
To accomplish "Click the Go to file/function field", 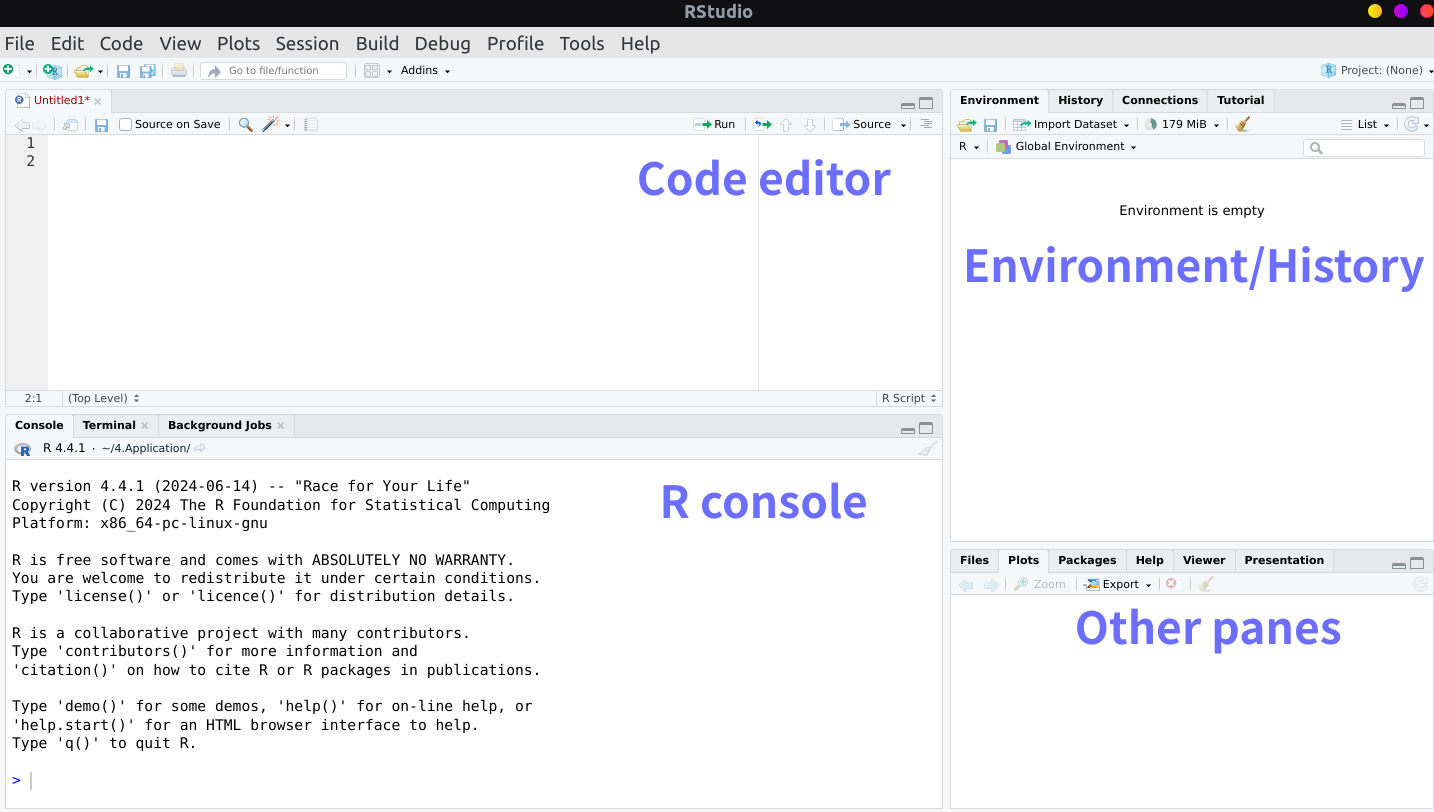I will [273, 70].
